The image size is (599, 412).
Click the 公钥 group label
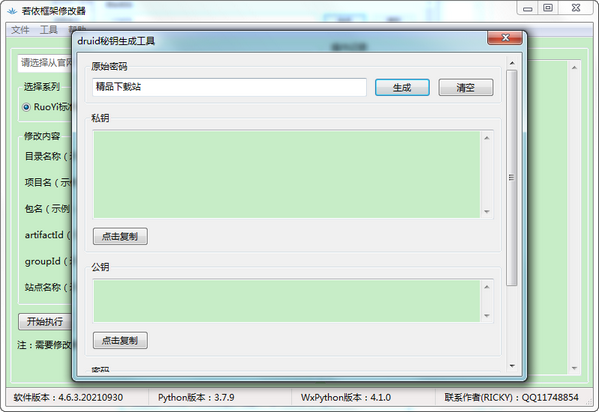(100, 267)
